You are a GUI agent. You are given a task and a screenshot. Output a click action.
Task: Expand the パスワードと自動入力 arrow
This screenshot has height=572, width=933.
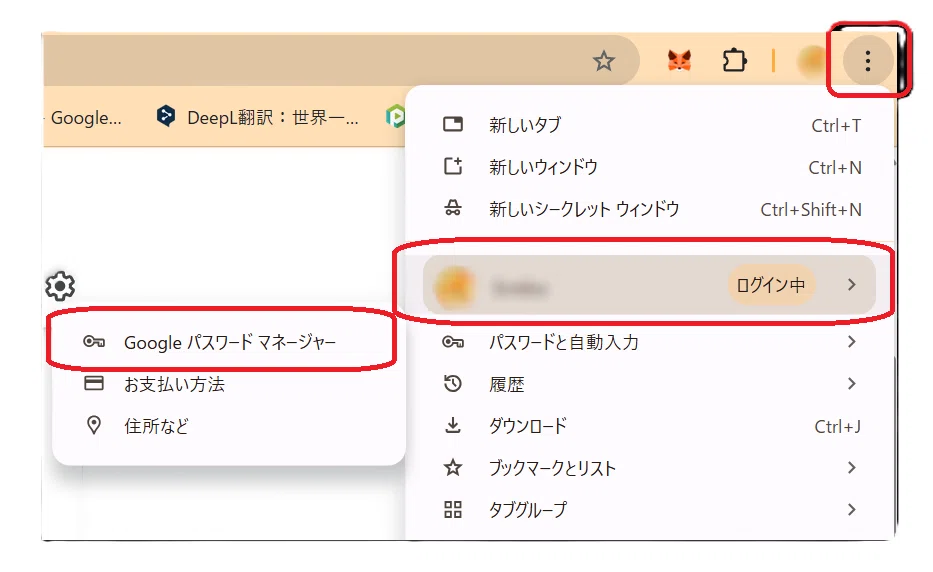(x=851, y=342)
